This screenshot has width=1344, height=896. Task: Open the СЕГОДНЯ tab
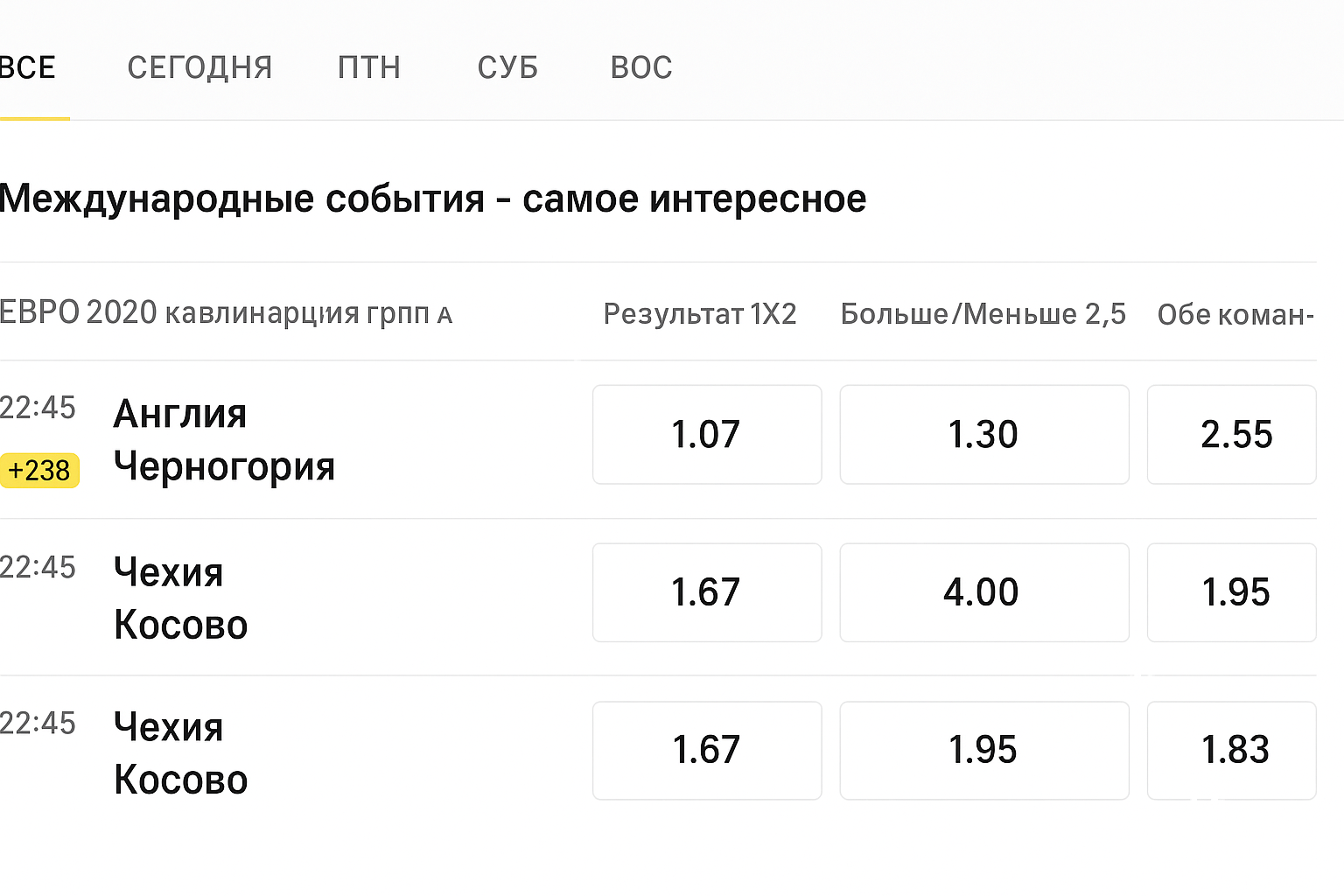[x=199, y=67]
